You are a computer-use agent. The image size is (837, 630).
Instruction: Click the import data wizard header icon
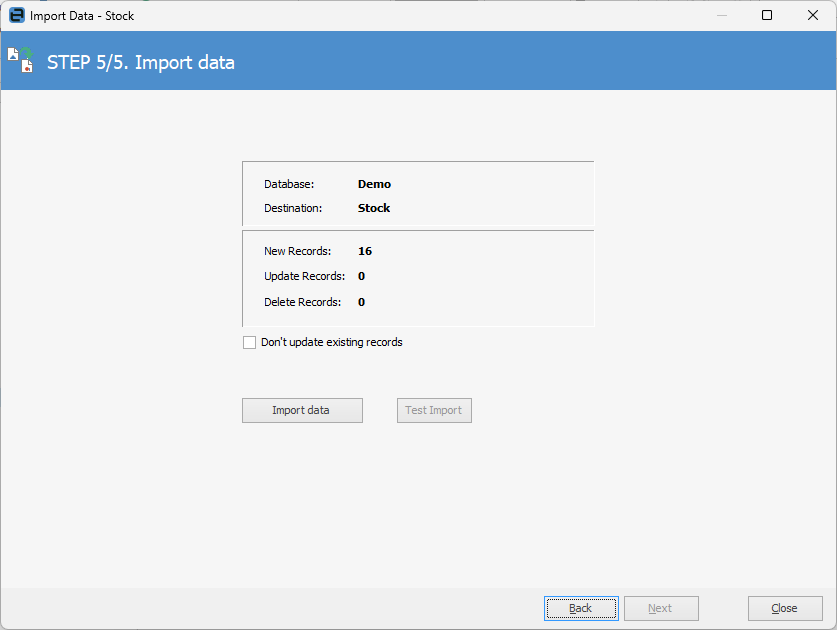(21, 61)
